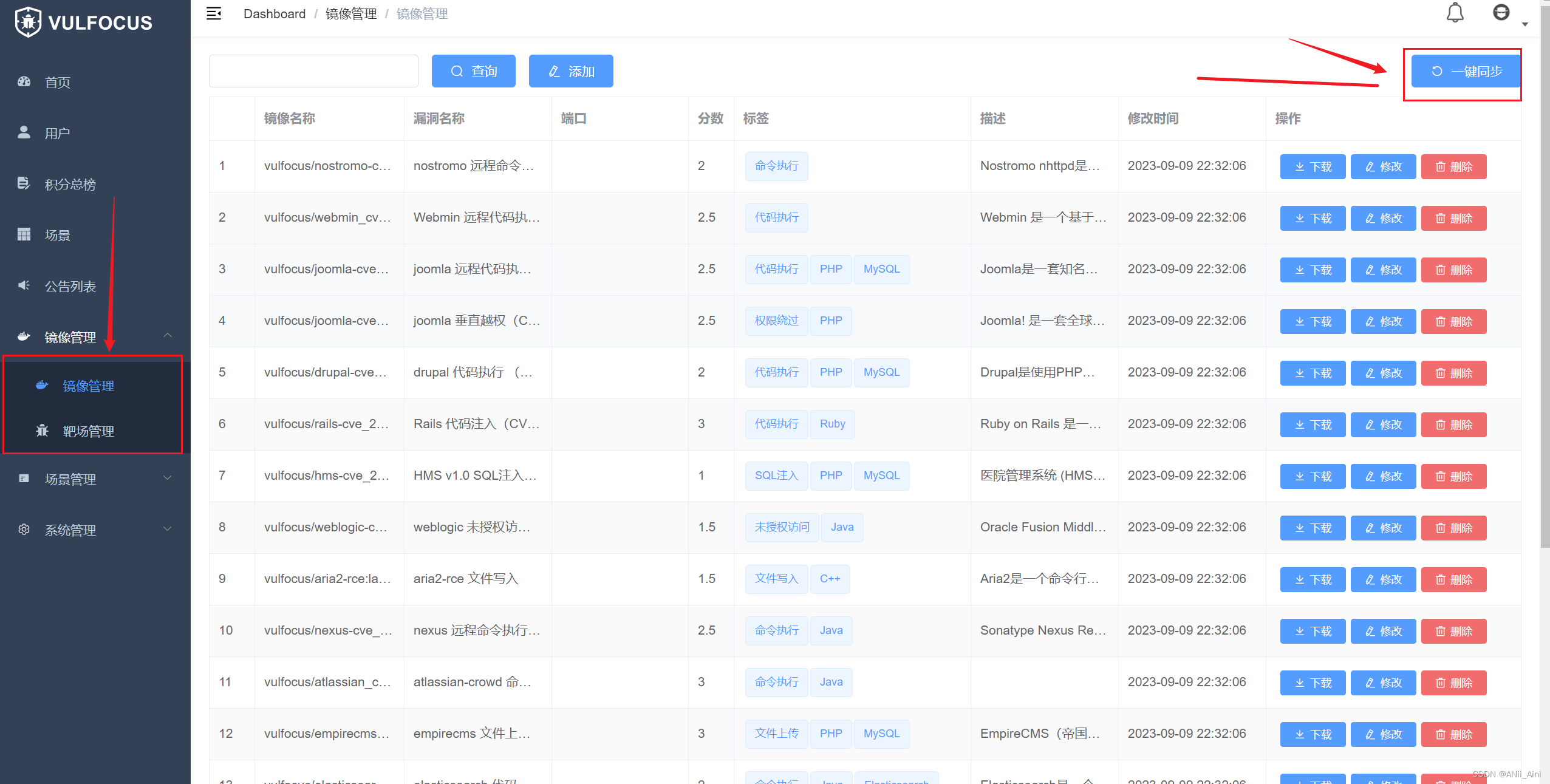Click the user avatar icon
This screenshot has width=1550, height=784.
tap(1501, 13)
